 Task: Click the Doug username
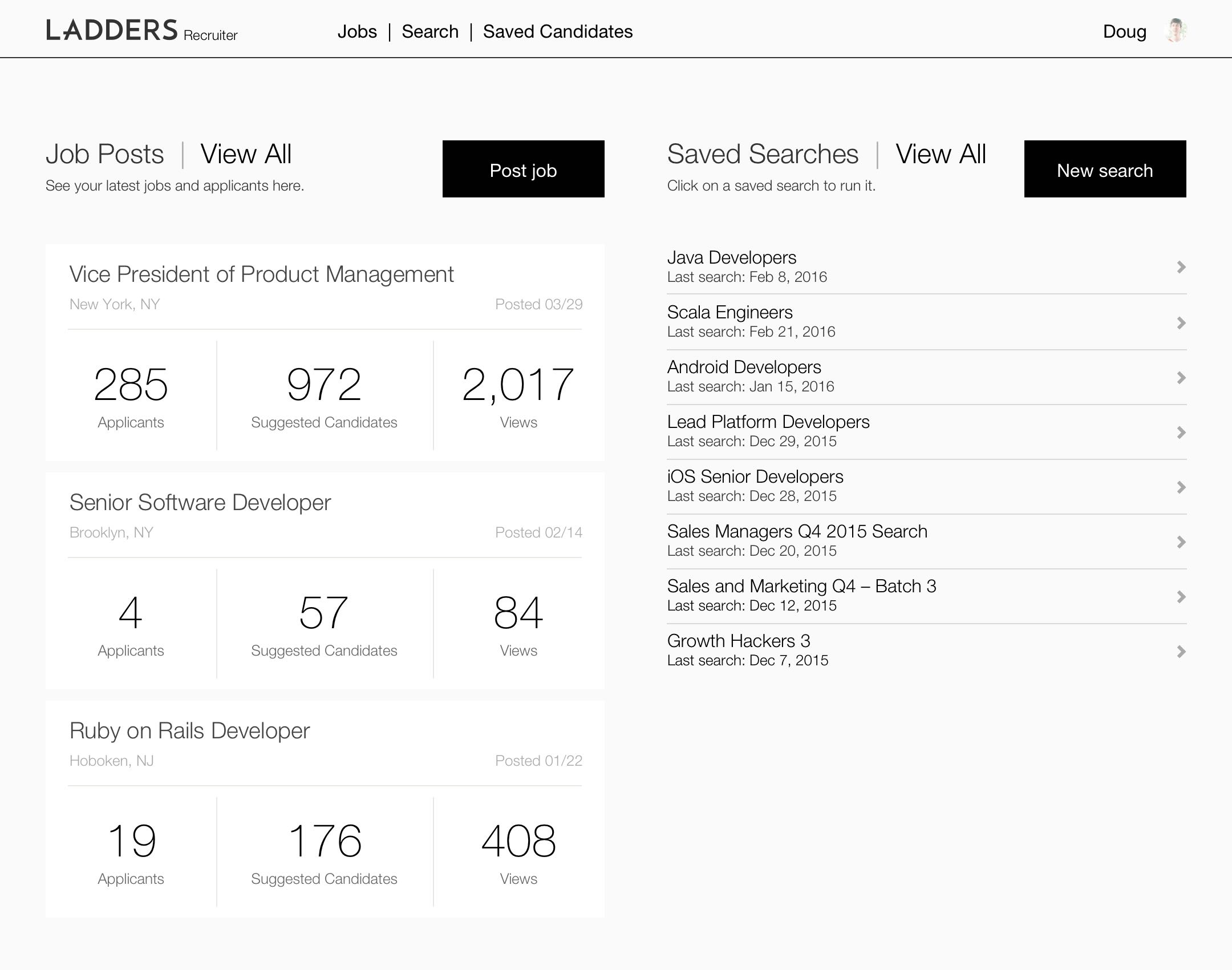[1124, 31]
